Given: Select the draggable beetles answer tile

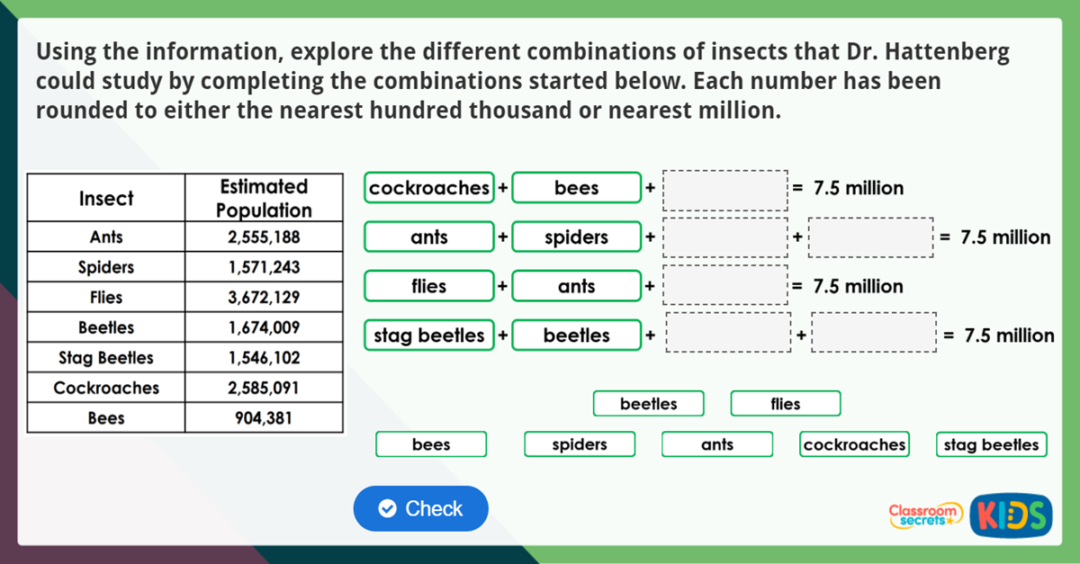Looking at the screenshot, I should [648, 404].
